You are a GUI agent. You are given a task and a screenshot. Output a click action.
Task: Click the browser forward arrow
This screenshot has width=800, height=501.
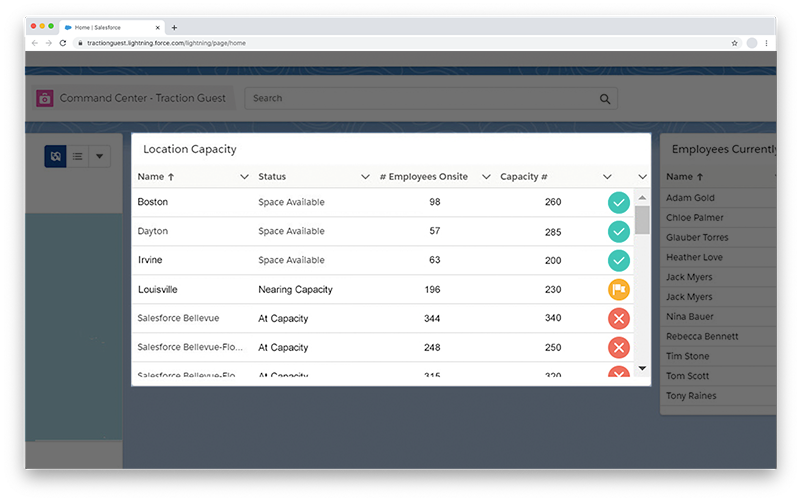[x=48, y=43]
